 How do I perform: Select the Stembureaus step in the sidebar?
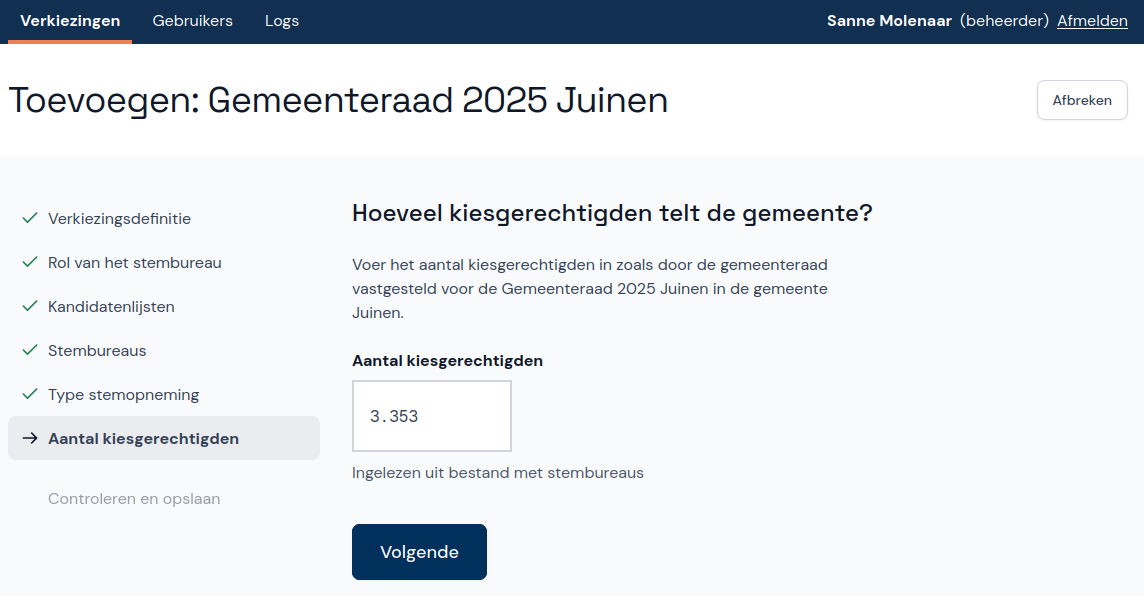[x=97, y=351]
